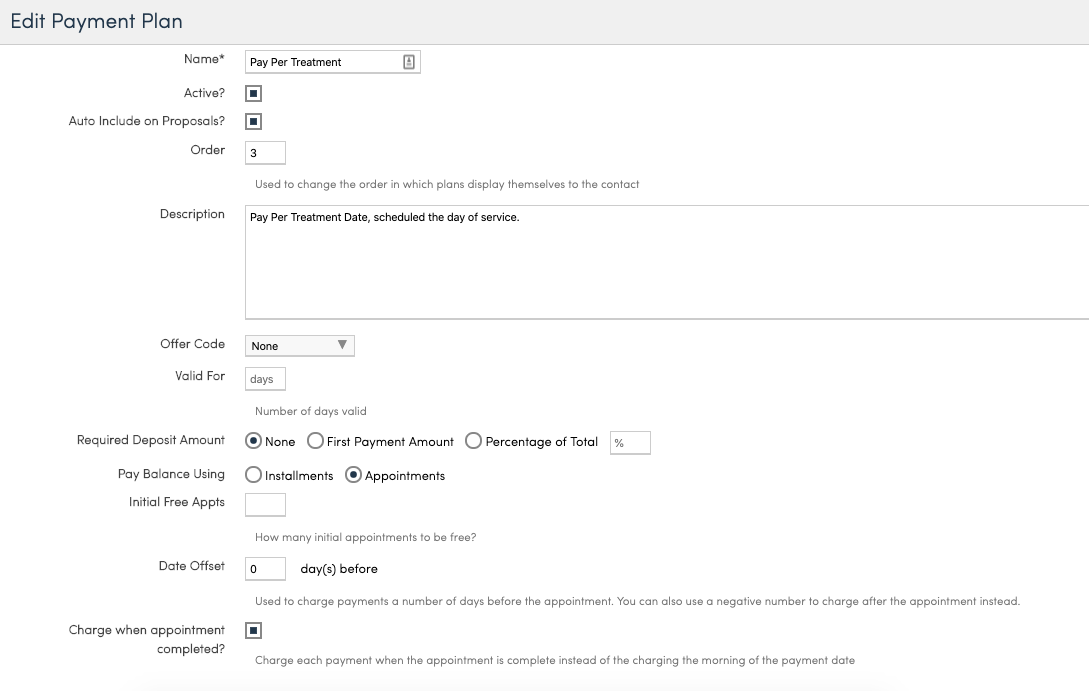Screen dimensions: 1089x691
Task: Focus the Initial Free Appts field
Action: [x=265, y=504]
